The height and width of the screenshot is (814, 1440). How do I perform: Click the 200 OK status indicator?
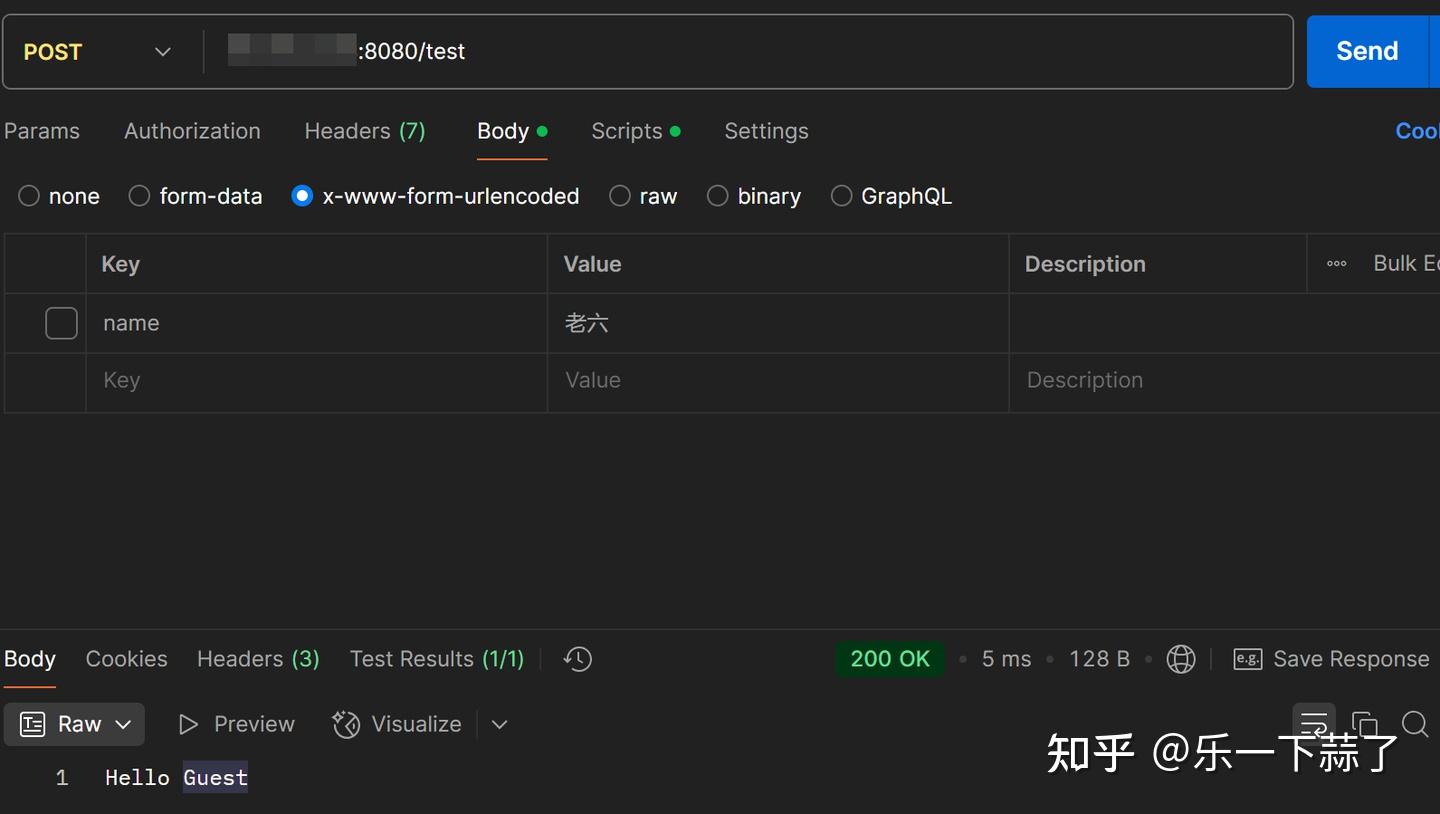pyautogui.click(x=889, y=659)
